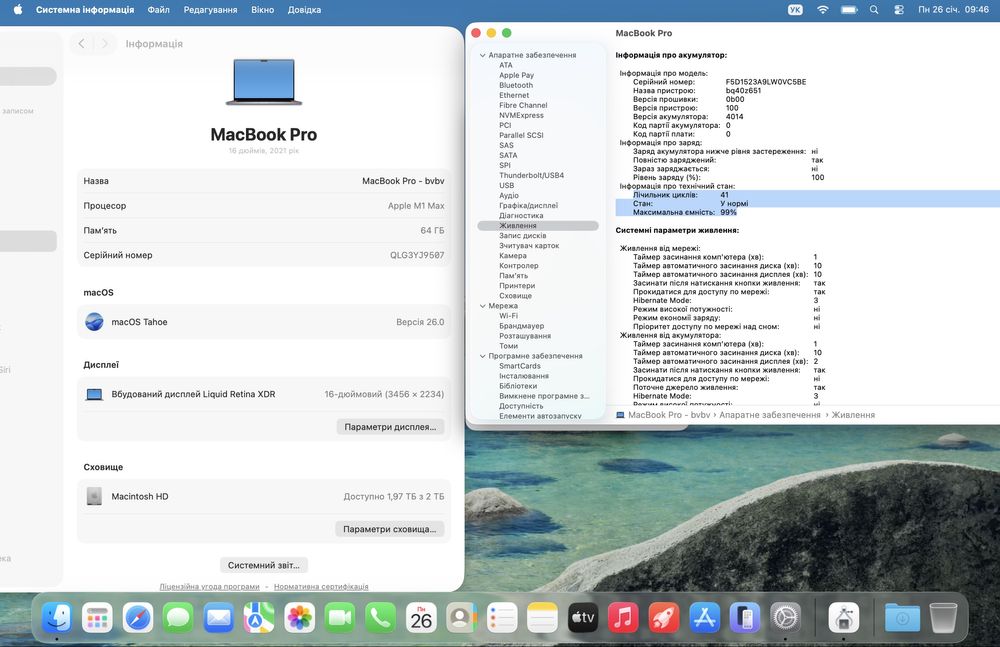Click Апаратне забезпечення in path bar
Viewport: 1000px width, 647px height.
[x=769, y=415]
